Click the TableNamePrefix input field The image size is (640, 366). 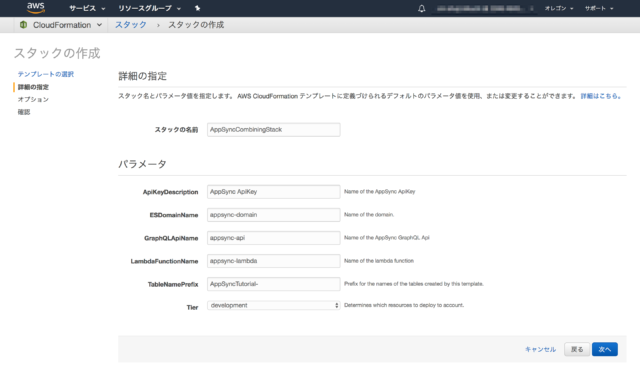click(273, 284)
